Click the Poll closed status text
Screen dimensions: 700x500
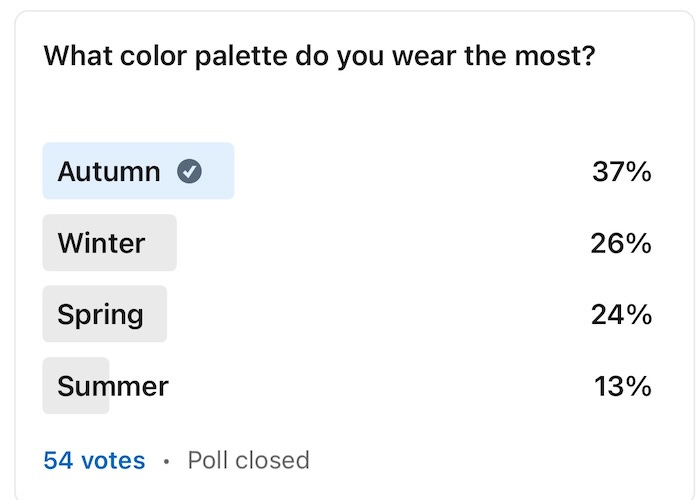(x=248, y=460)
